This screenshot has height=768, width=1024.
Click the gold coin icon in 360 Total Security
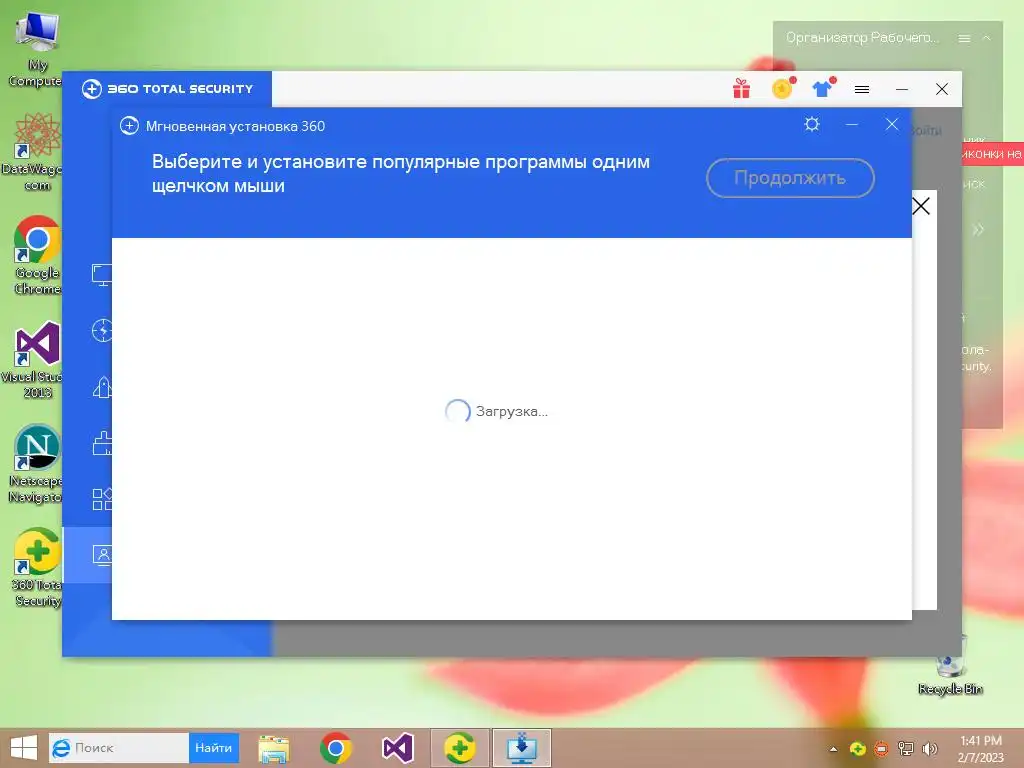pos(782,88)
